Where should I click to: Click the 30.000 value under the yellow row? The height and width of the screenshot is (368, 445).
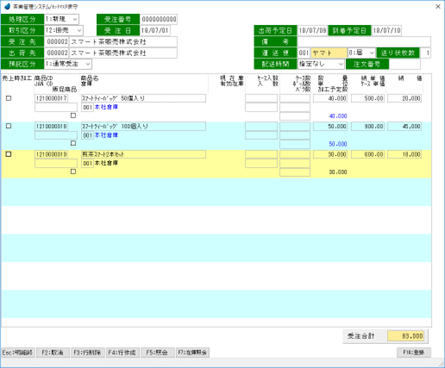(338, 172)
